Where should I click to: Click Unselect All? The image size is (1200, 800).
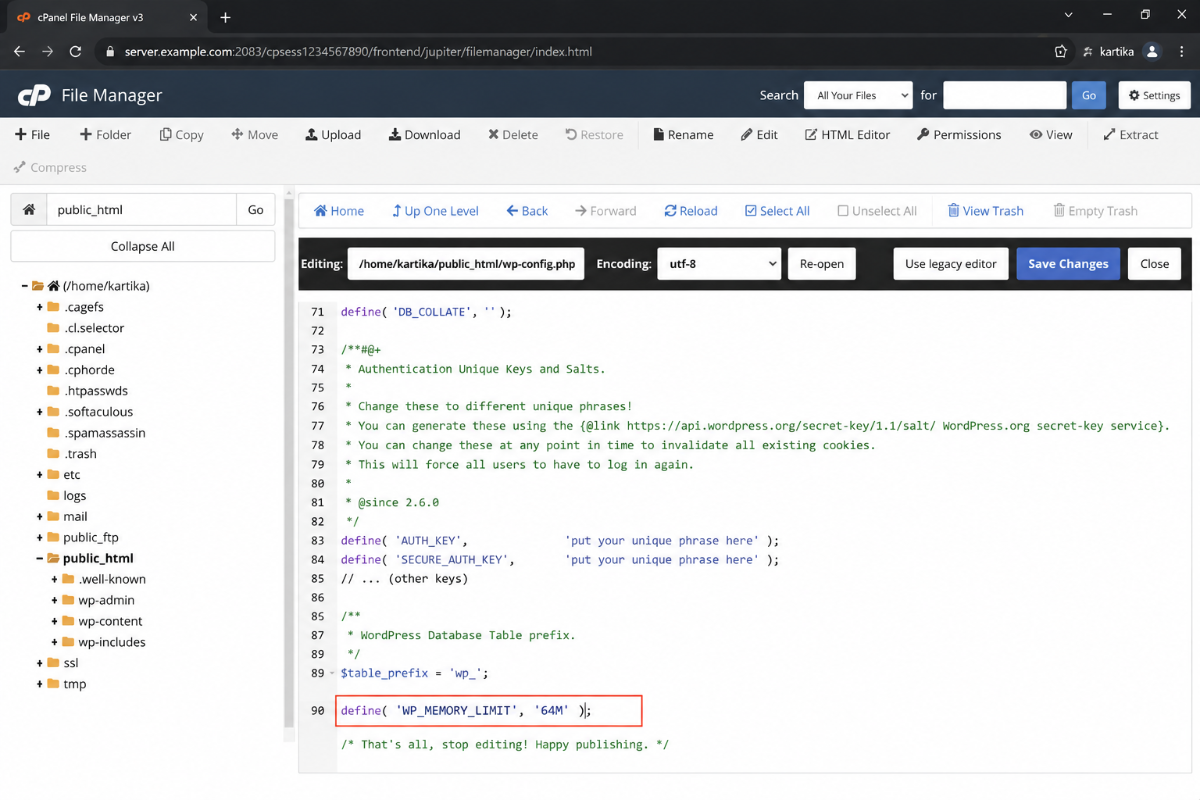(877, 211)
